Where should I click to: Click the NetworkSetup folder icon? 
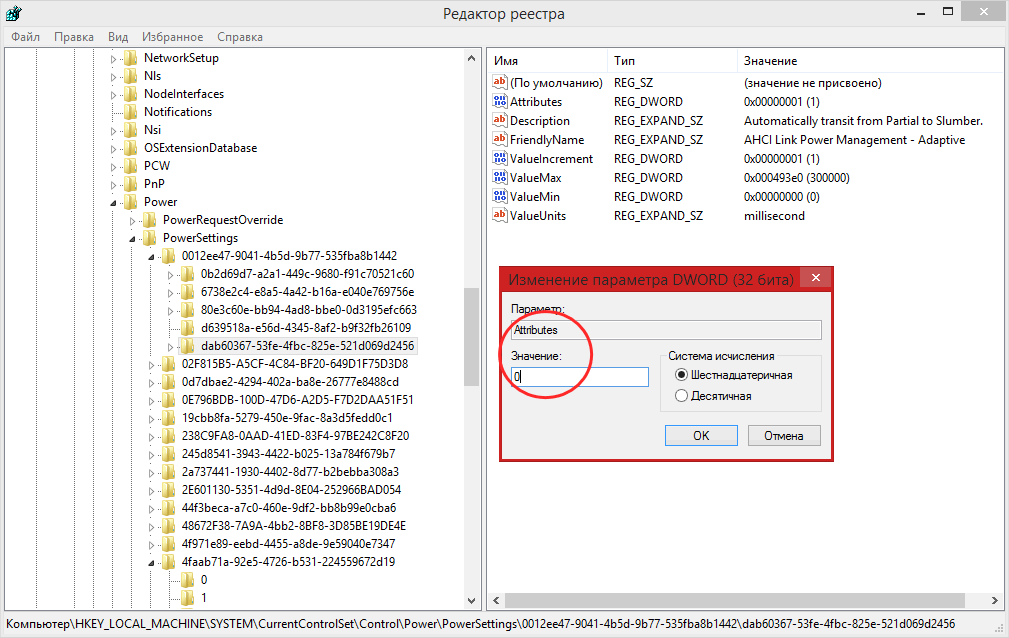click(131, 58)
